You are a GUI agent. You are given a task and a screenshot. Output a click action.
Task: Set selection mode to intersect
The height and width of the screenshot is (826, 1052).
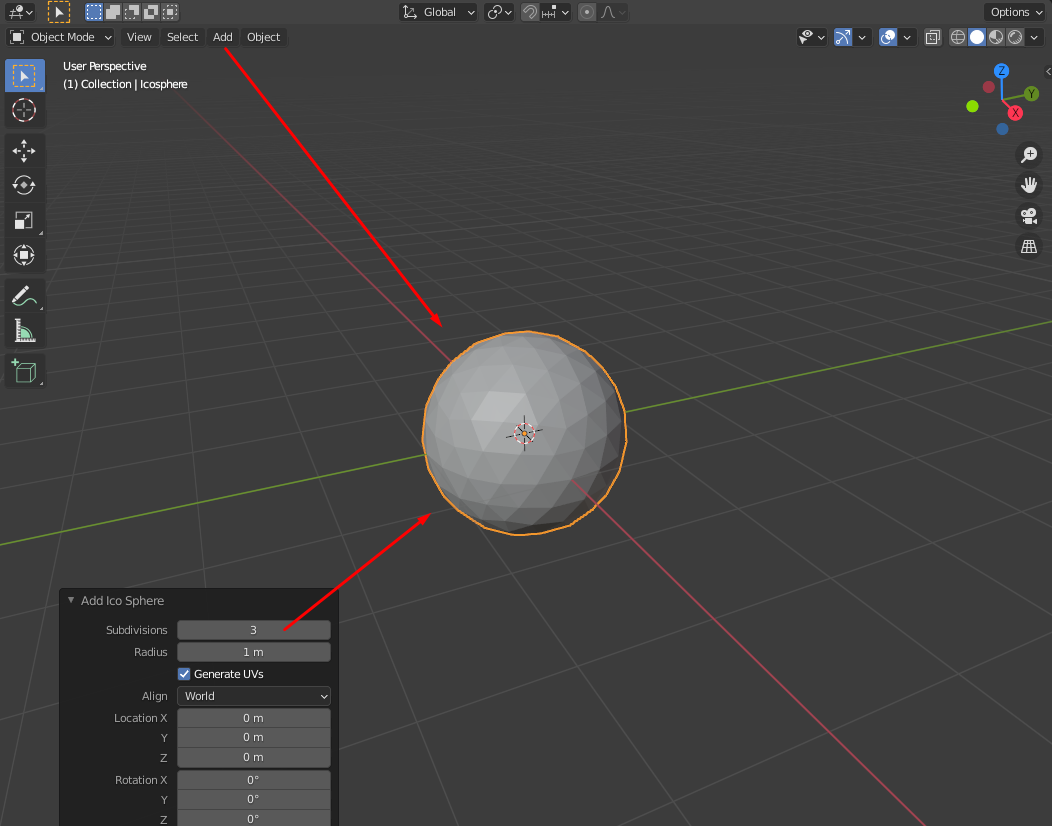coord(170,12)
